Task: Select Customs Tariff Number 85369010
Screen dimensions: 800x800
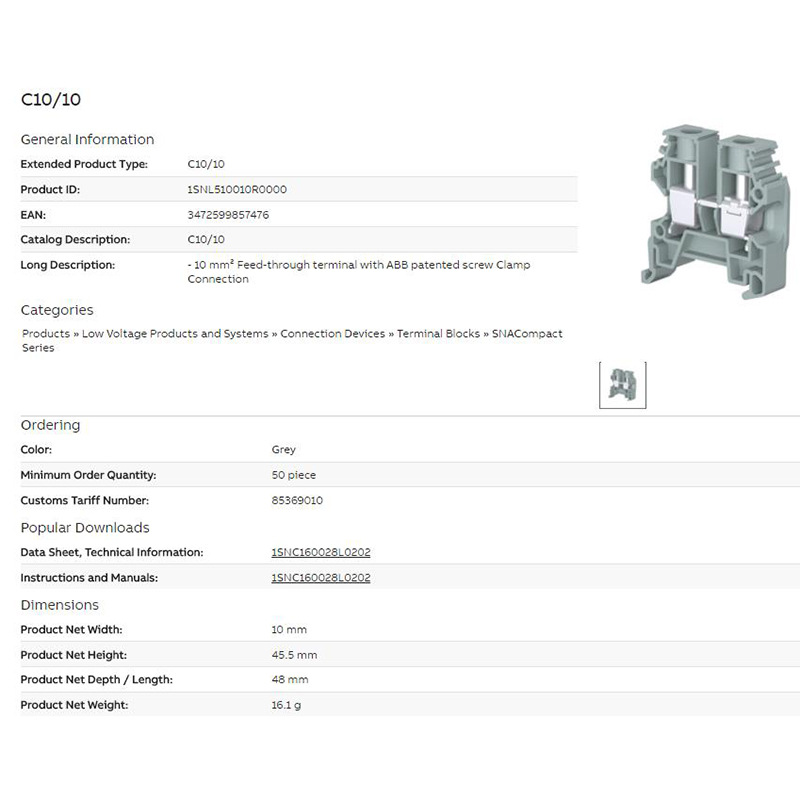Action: point(297,501)
